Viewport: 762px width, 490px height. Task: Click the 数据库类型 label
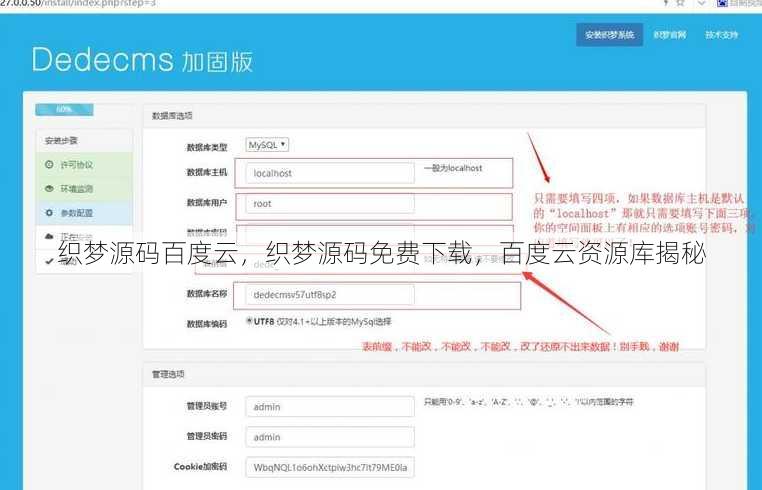click(207, 147)
